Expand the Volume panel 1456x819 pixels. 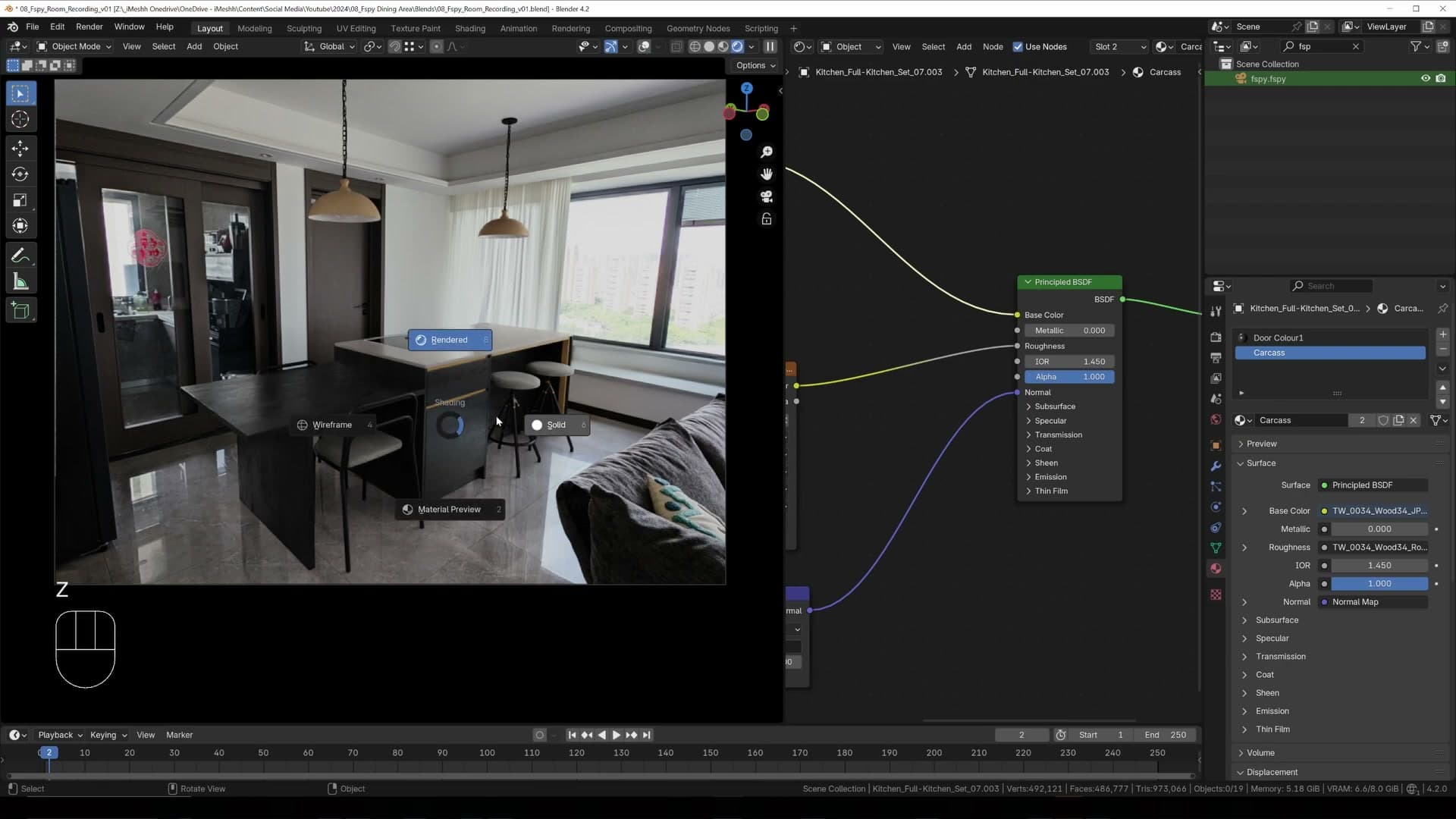[x=1260, y=753]
